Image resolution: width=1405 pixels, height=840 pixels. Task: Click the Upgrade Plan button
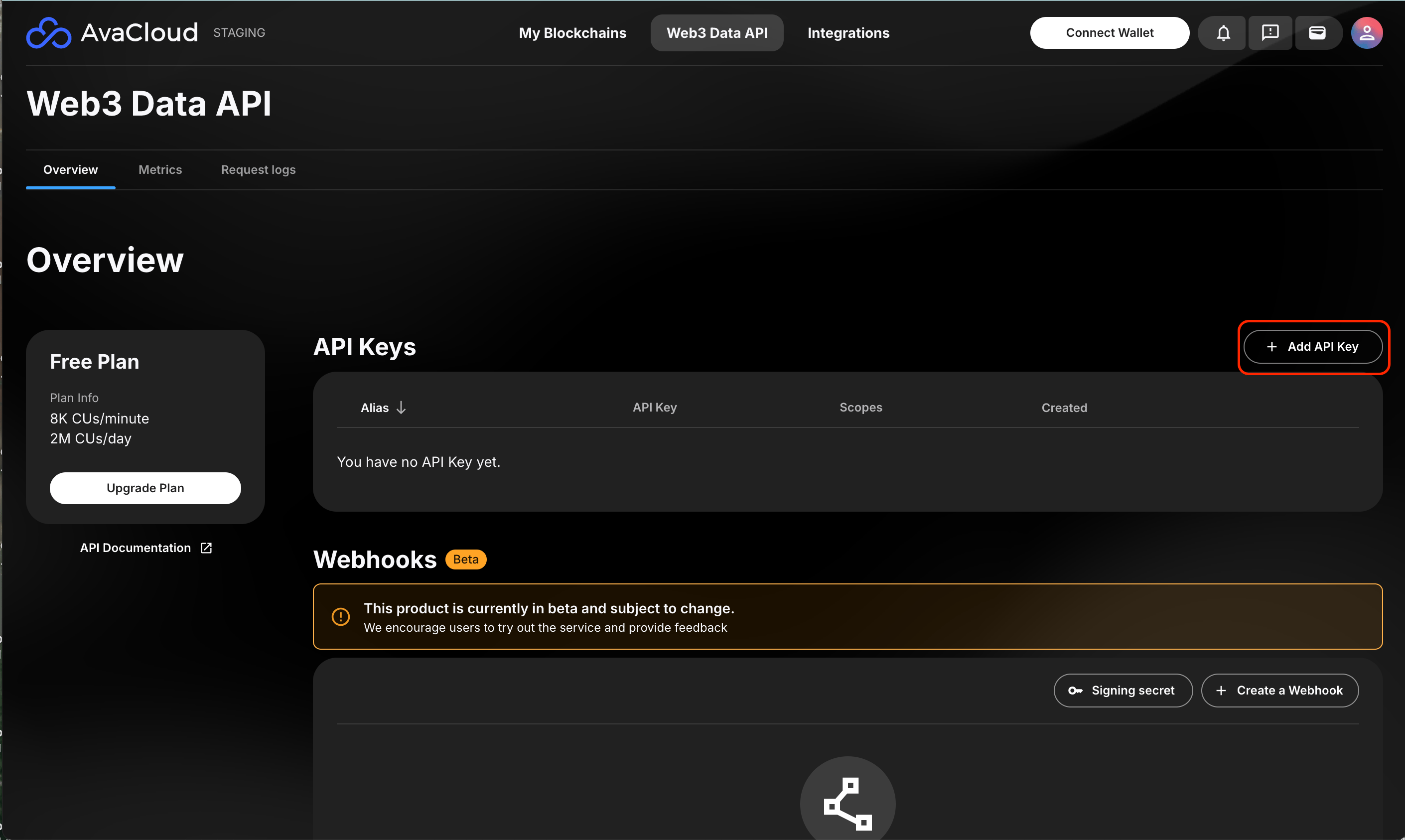click(x=145, y=488)
